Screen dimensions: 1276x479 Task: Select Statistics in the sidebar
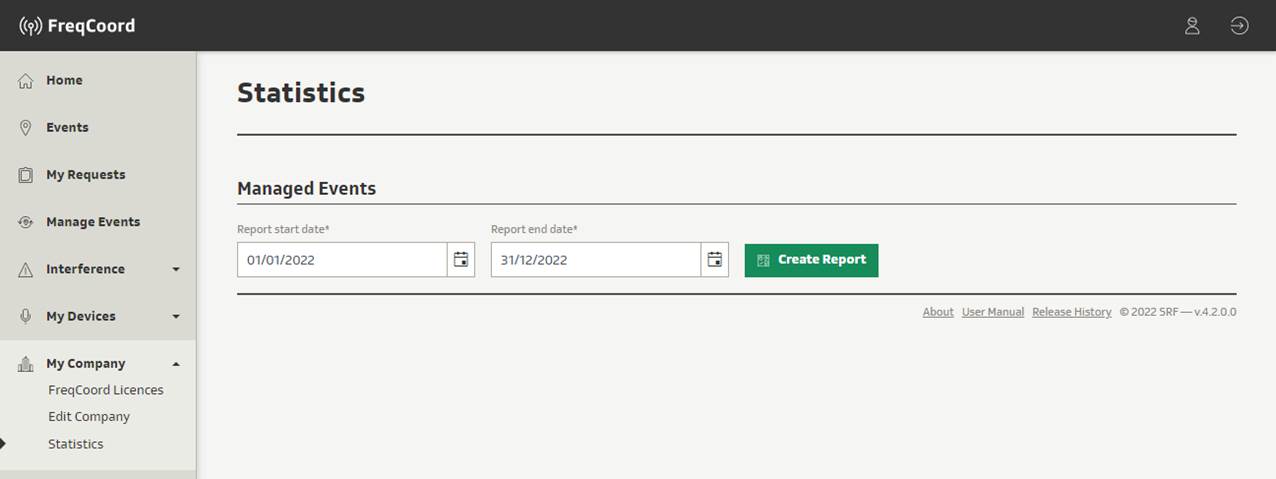coord(76,444)
